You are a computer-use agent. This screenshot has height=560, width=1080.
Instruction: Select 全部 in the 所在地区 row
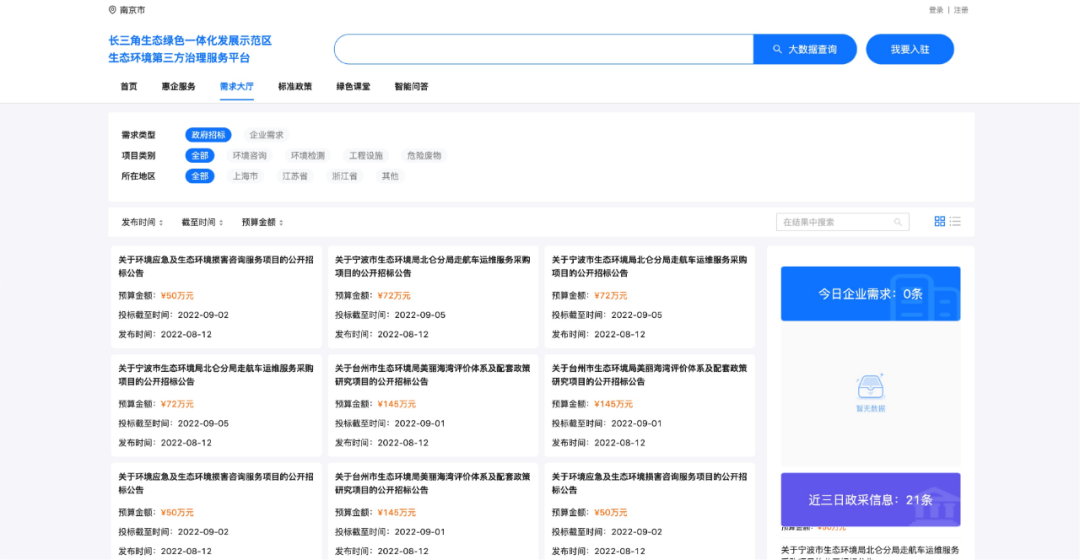tap(200, 176)
